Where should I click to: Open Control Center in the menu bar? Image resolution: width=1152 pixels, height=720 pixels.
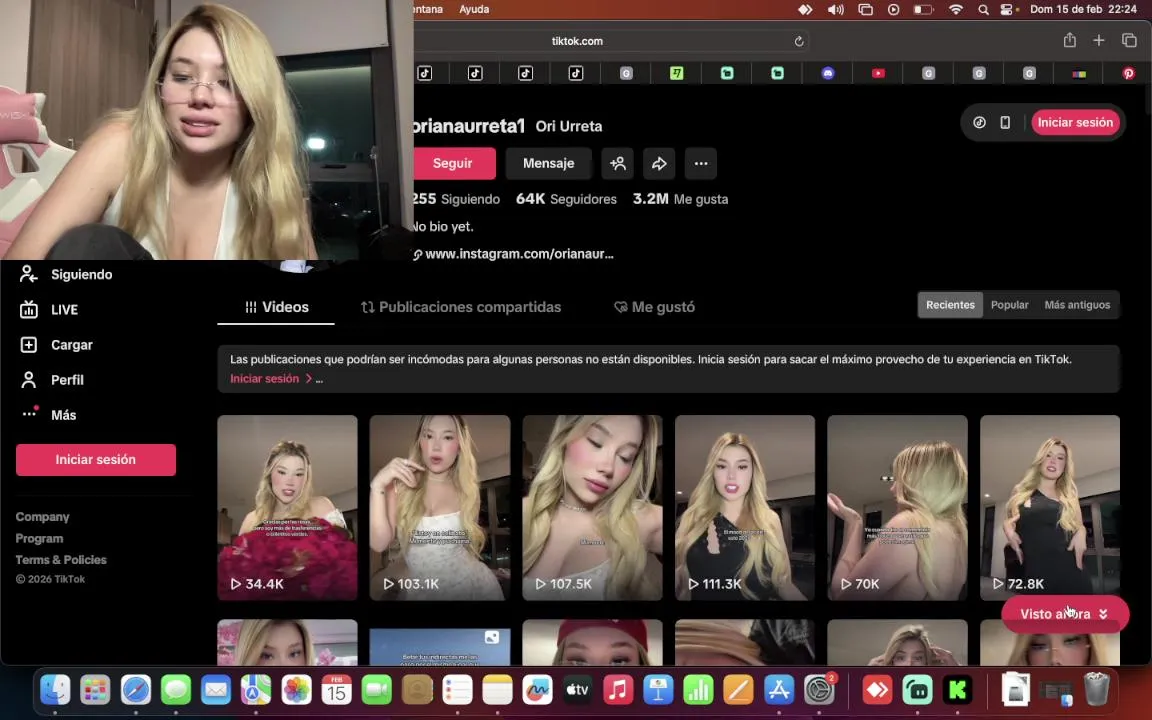pyautogui.click(x=1008, y=10)
